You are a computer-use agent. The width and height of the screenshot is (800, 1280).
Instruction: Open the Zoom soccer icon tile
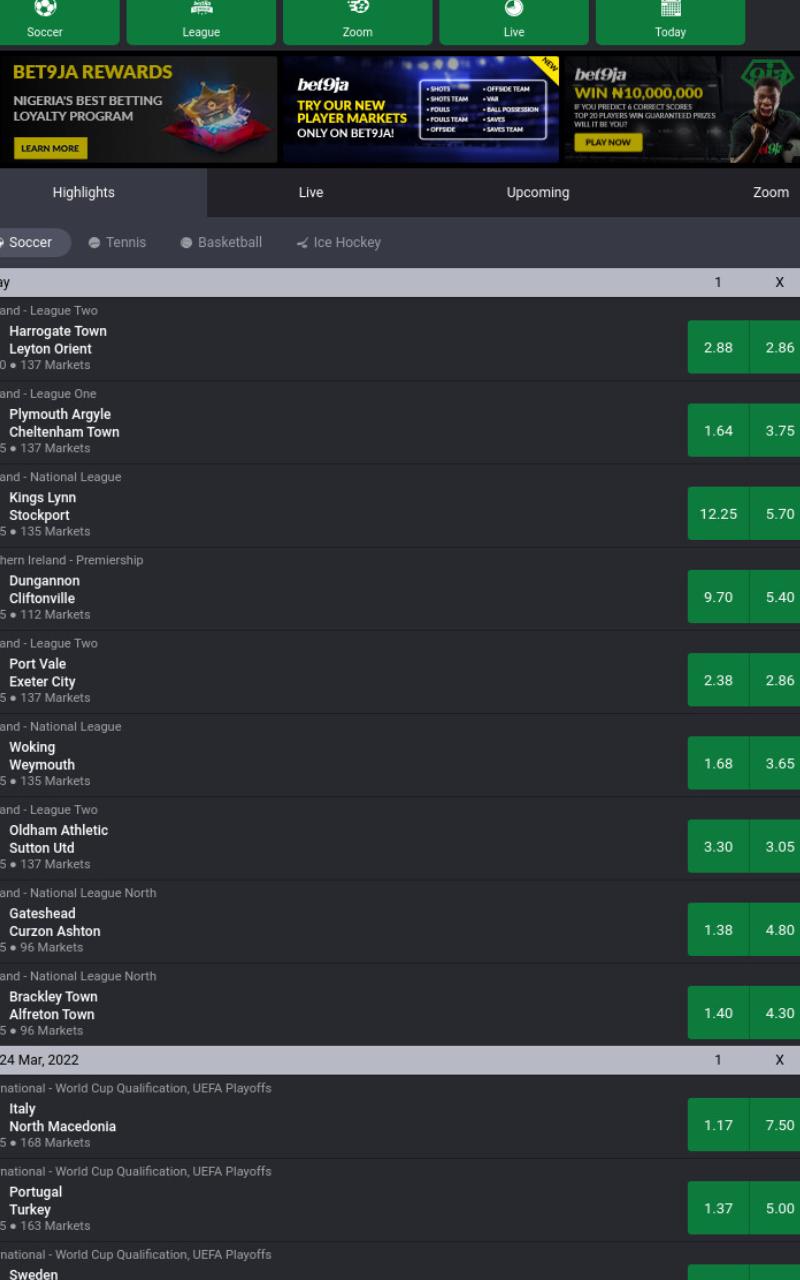point(358,22)
